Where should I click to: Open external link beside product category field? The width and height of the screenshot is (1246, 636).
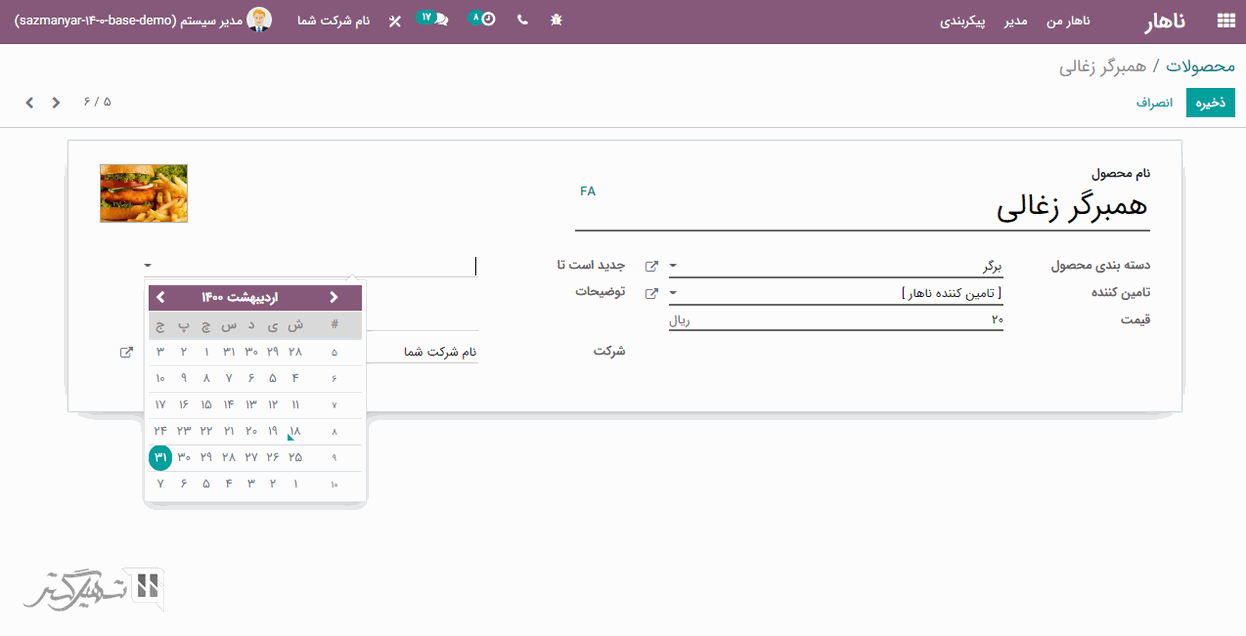pyautogui.click(x=652, y=266)
